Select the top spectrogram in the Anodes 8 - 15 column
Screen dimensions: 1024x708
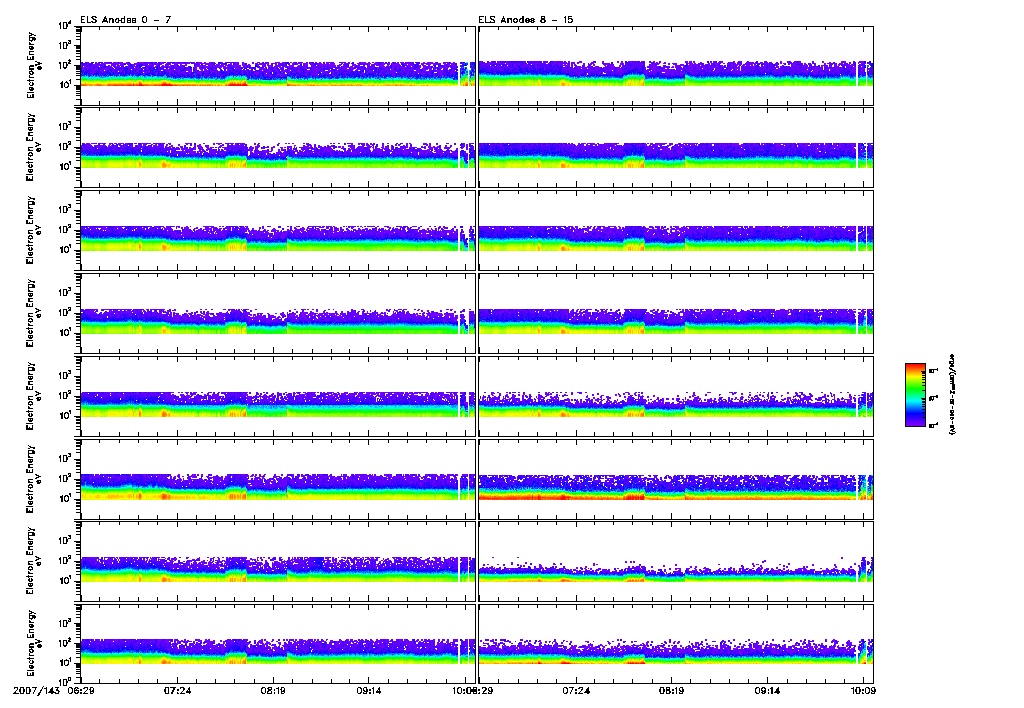(676, 66)
